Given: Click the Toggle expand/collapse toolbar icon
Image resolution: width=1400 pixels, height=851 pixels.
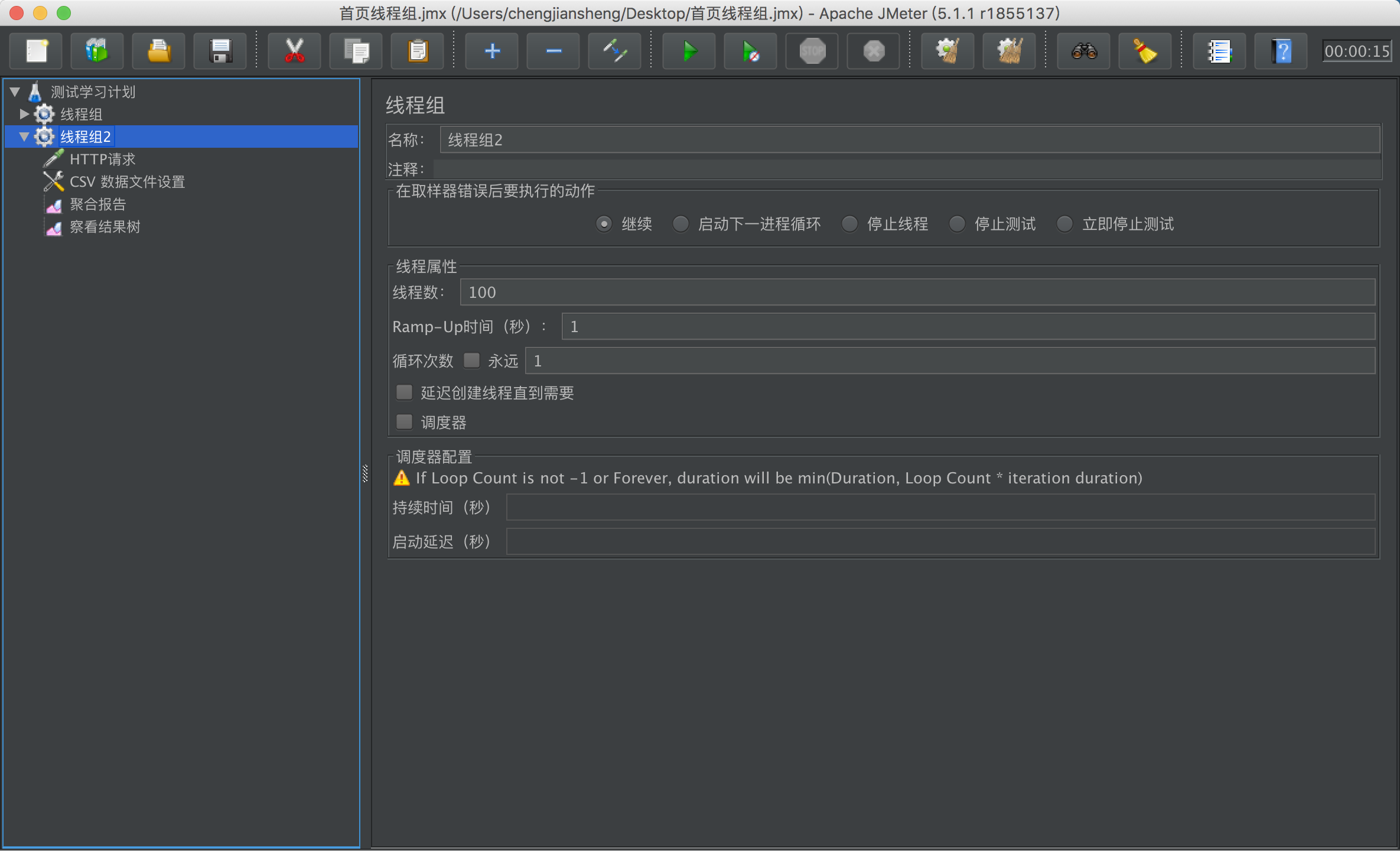Looking at the screenshot, I should [614, 51].
